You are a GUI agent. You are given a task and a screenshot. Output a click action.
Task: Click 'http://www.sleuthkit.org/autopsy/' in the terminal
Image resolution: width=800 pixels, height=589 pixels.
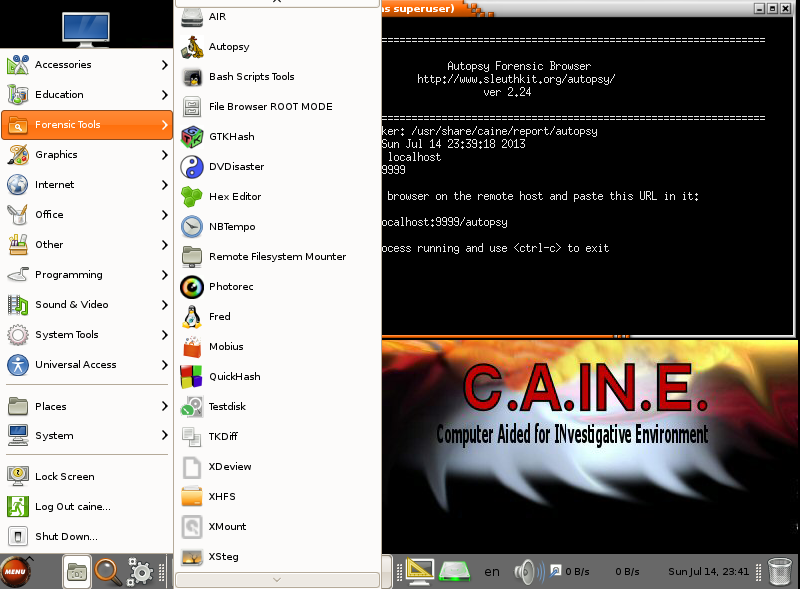pos(516,79)
